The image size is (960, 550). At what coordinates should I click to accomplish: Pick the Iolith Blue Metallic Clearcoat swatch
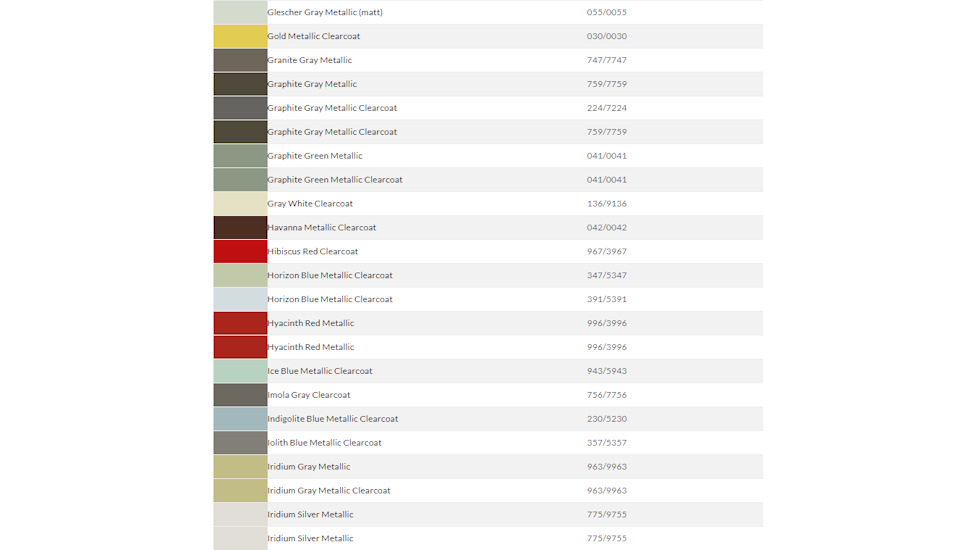240,442
